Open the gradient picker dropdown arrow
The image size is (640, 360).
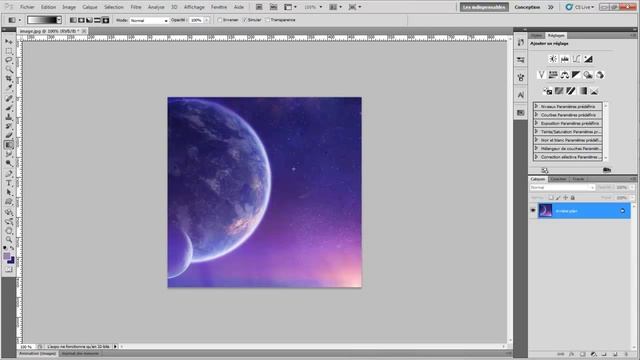point(59,20)
